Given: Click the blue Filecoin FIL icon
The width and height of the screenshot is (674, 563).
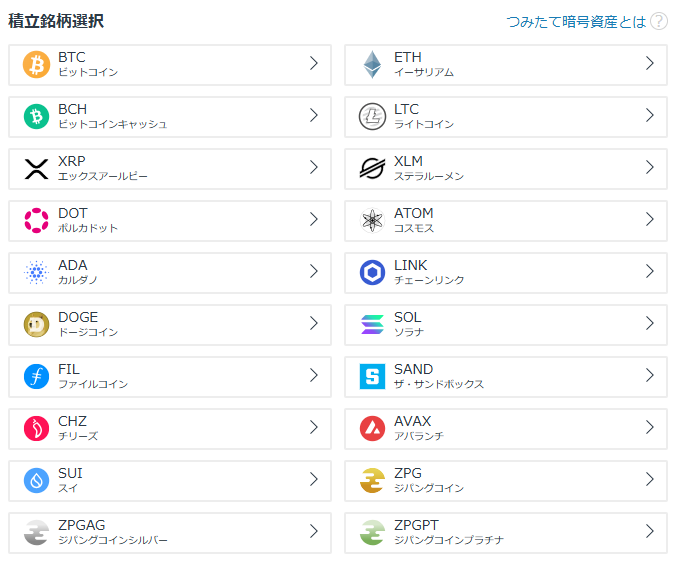Looking at the screenshot, I should (x=37, y=376).
